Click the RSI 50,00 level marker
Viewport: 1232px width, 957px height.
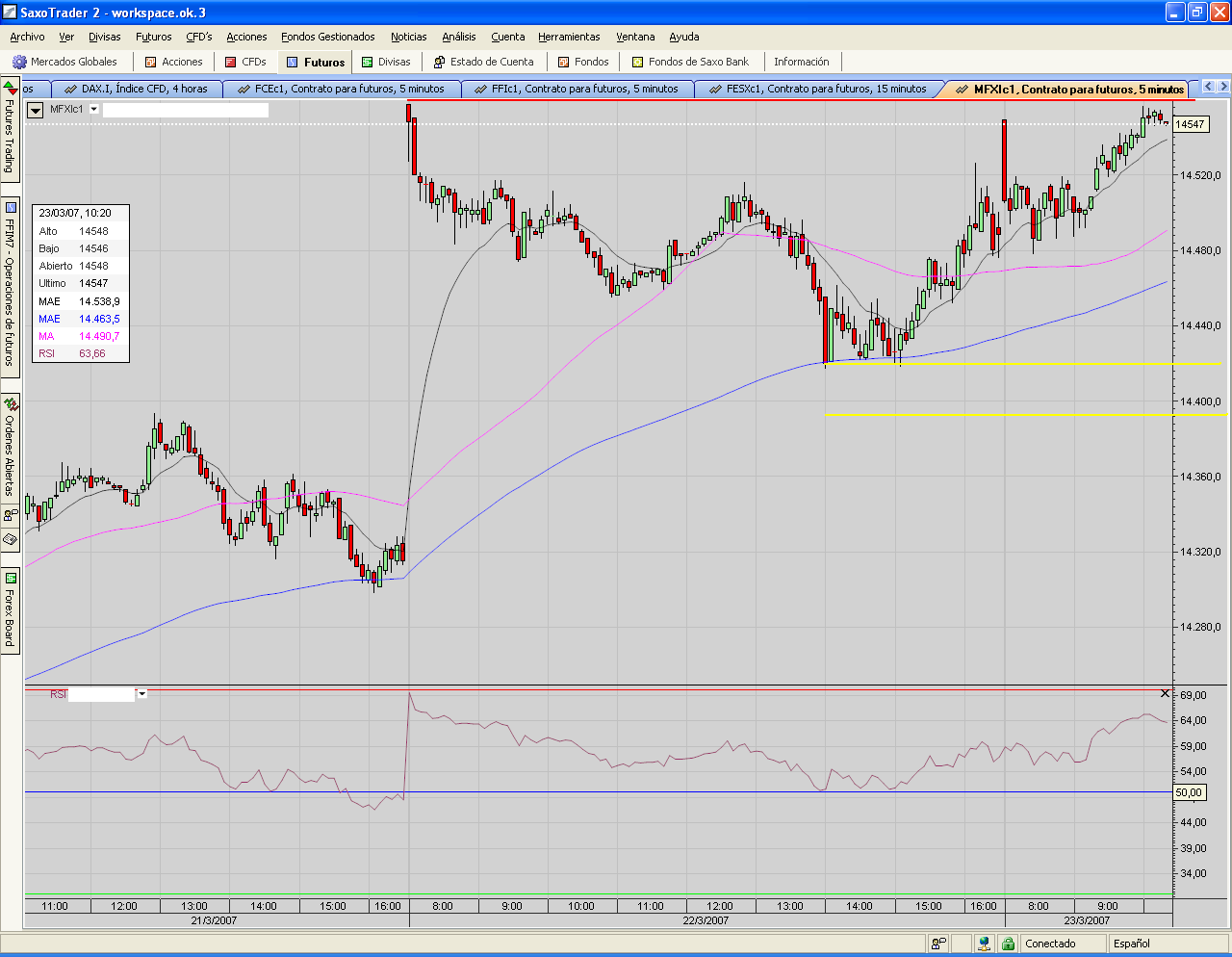coord(1189,792)
